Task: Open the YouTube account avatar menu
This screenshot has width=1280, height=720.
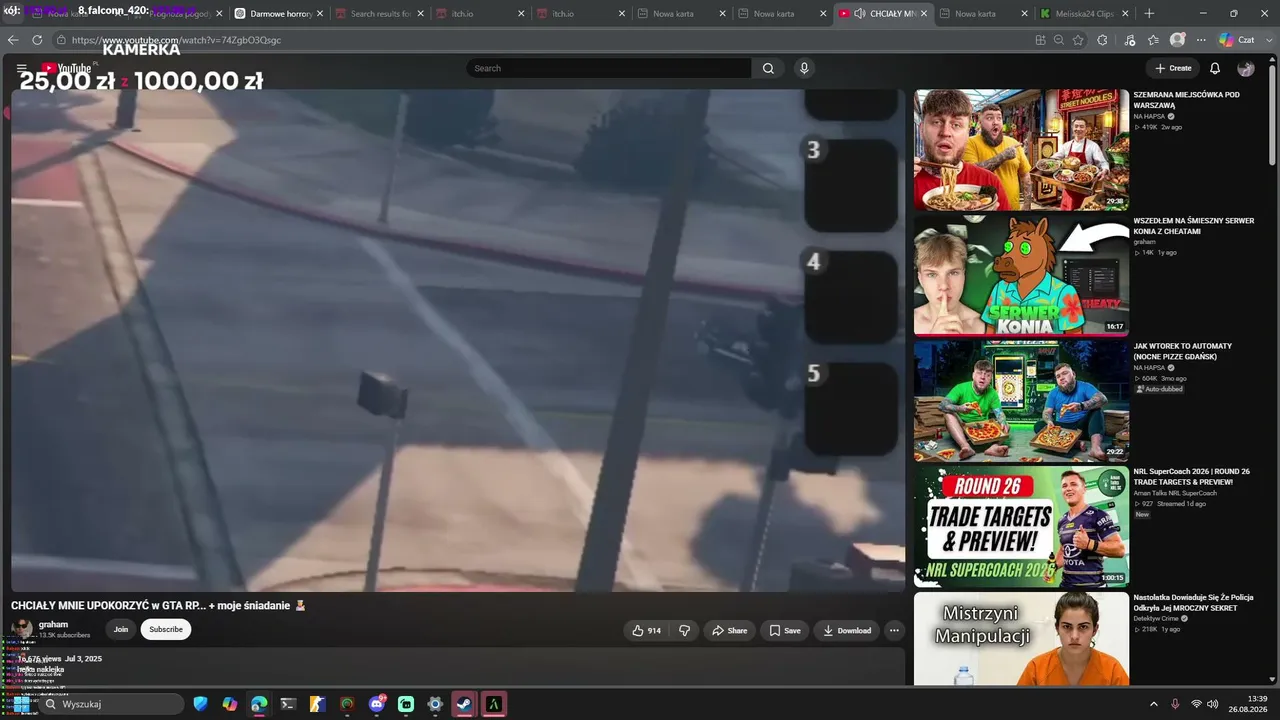Action: tap(1246, 68)
